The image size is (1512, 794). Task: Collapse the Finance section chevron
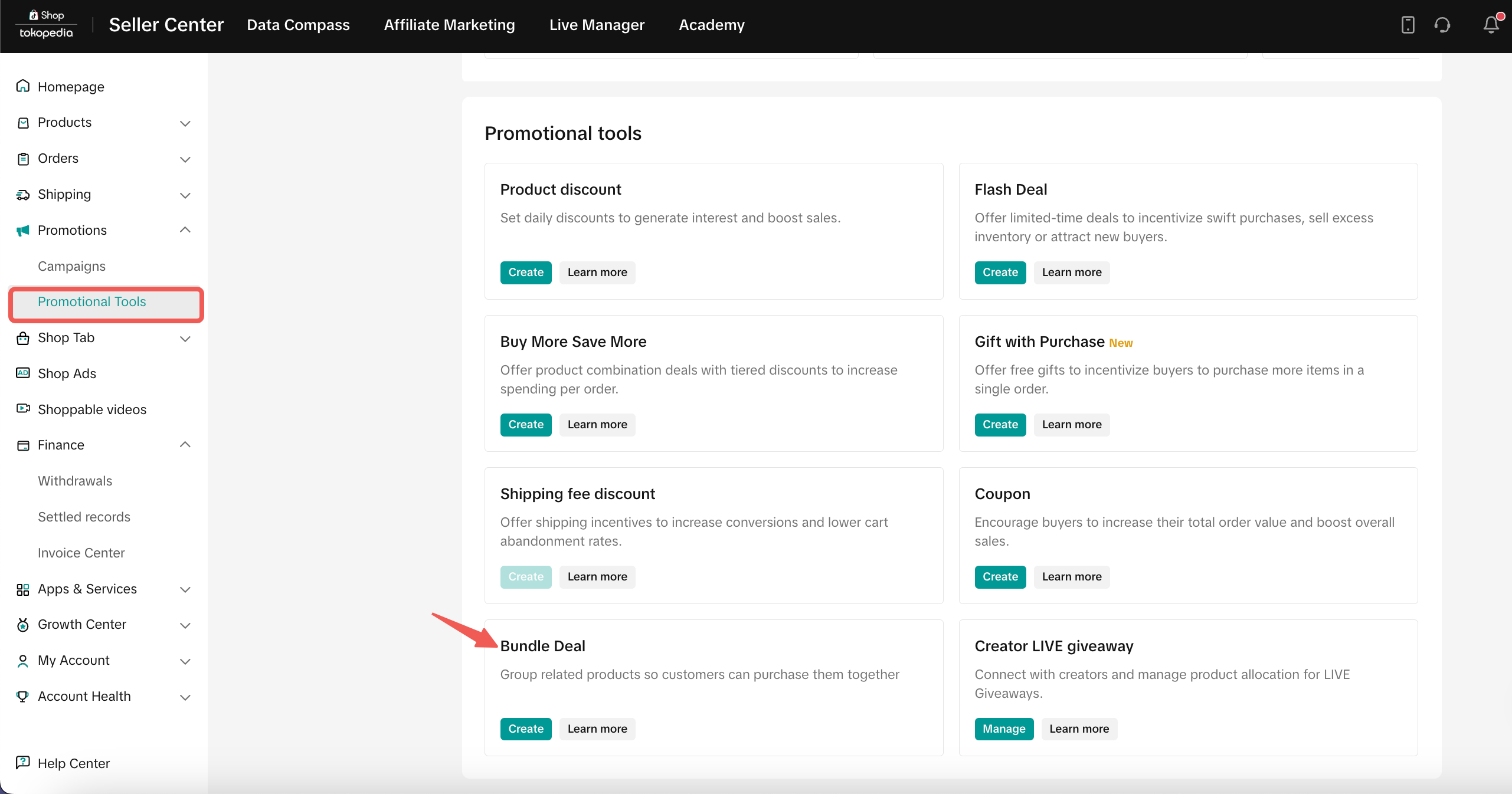tap(185, 445)
